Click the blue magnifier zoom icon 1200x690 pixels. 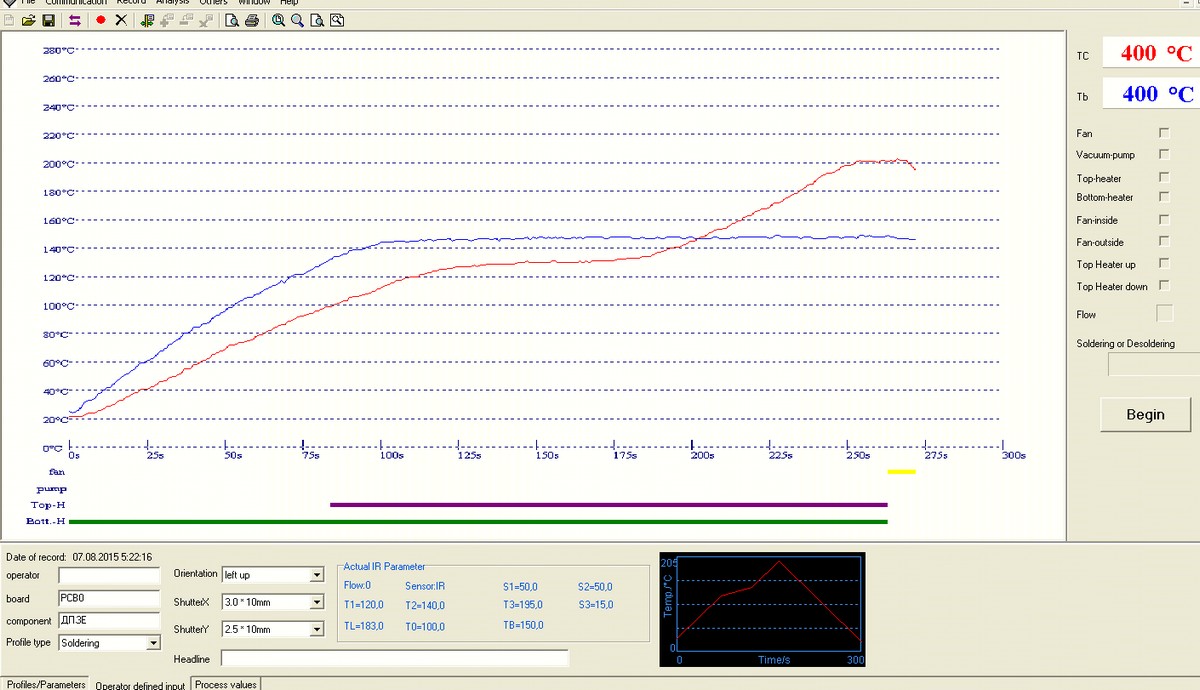click(297, 20)
